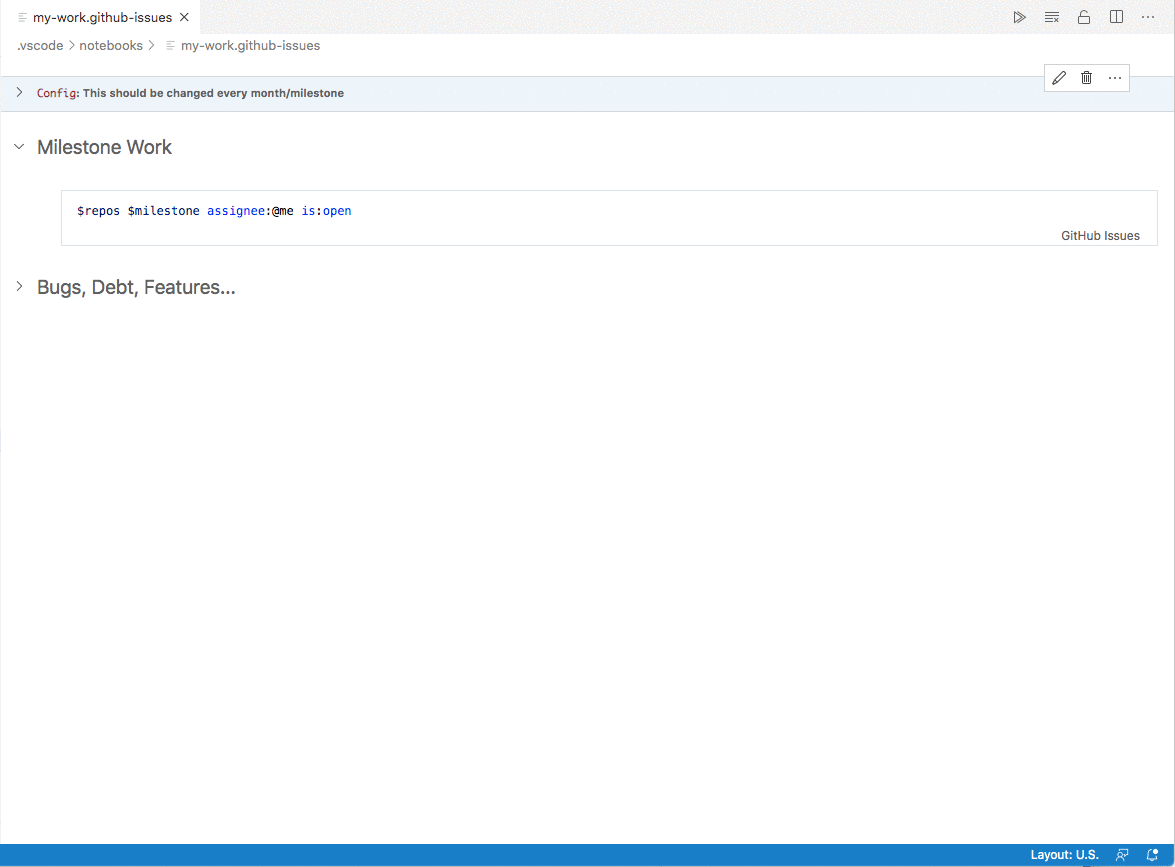Click the GitHub Issues language picker
Viewport: 1175px width, 867px height.
1100,235
